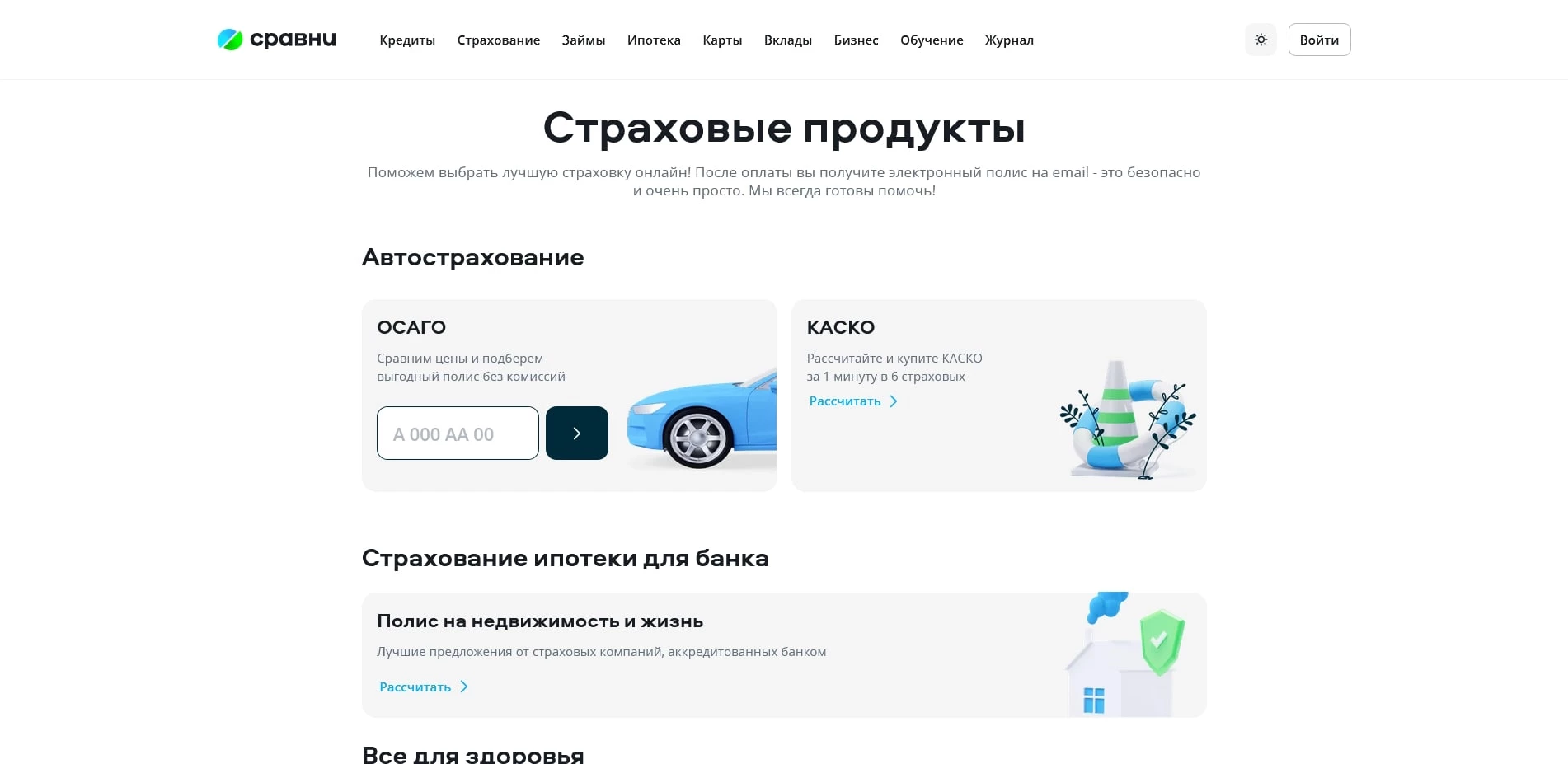Open the Карты navigation menu
This screenshot has height=764, width=1568.
722,40
